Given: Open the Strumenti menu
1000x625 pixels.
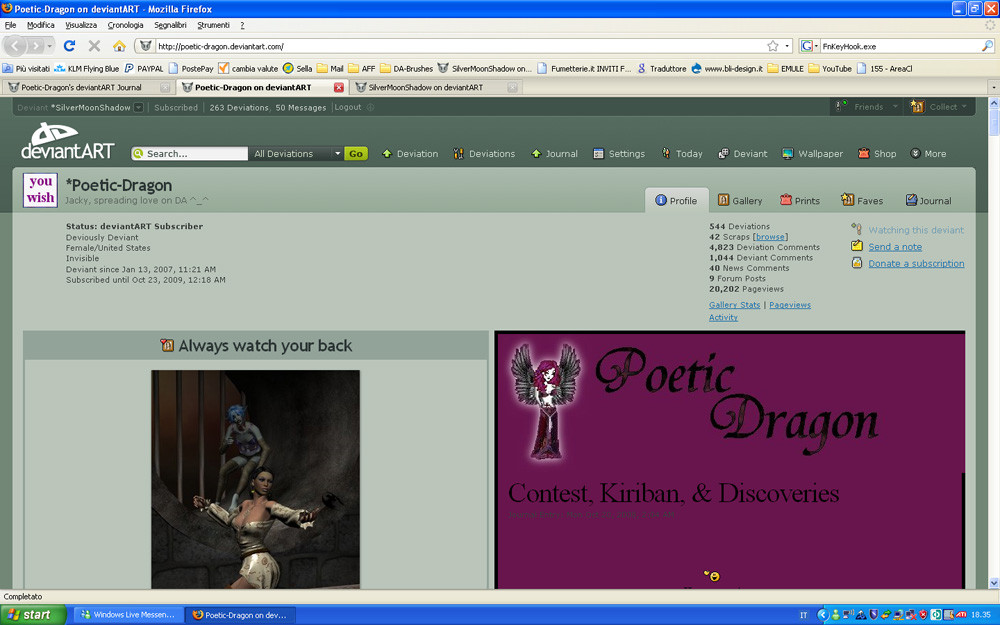Looking at the screenshot, I should pyautogui.click(x=213, y=25).
